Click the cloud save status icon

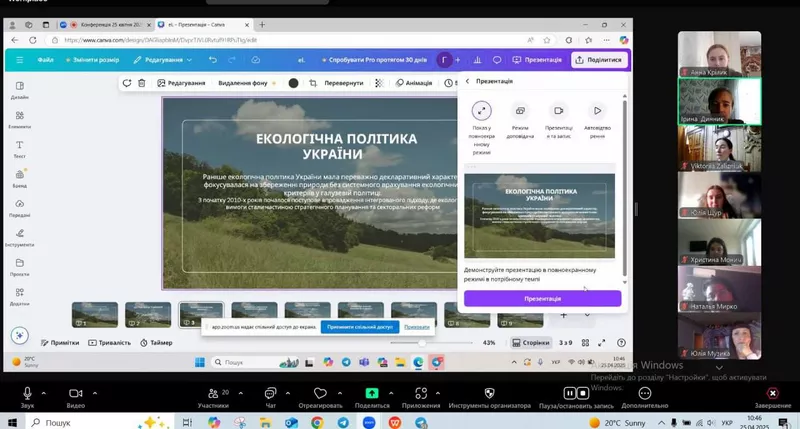pos(256,60)
